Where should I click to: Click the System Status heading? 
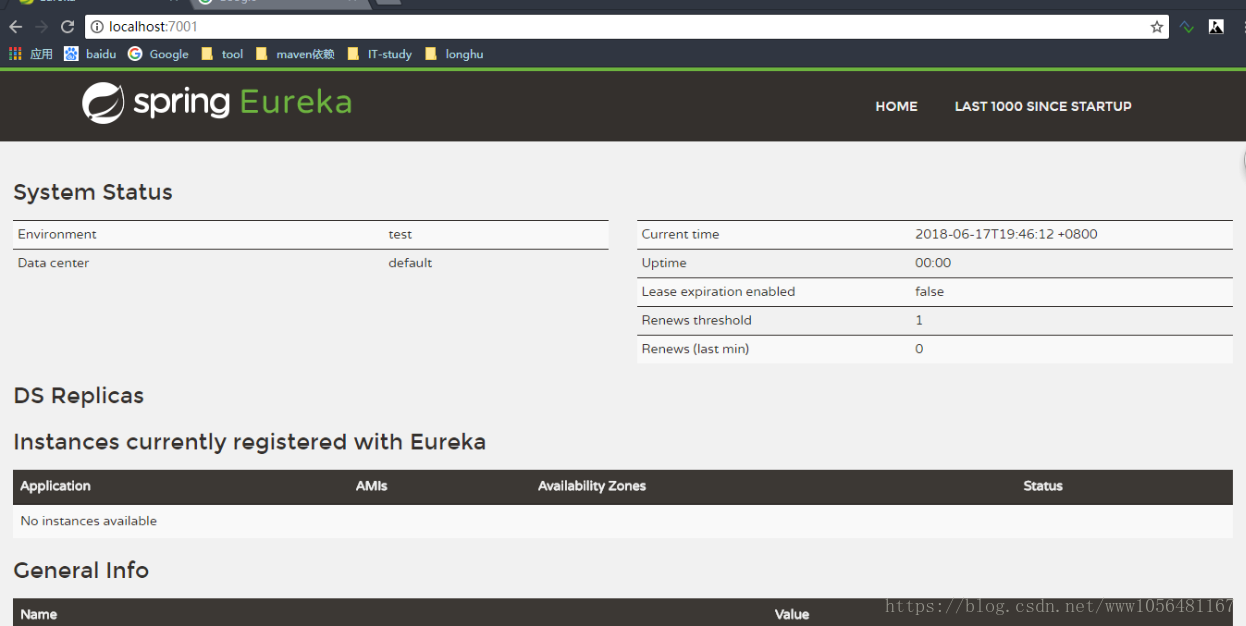point(93,192)
